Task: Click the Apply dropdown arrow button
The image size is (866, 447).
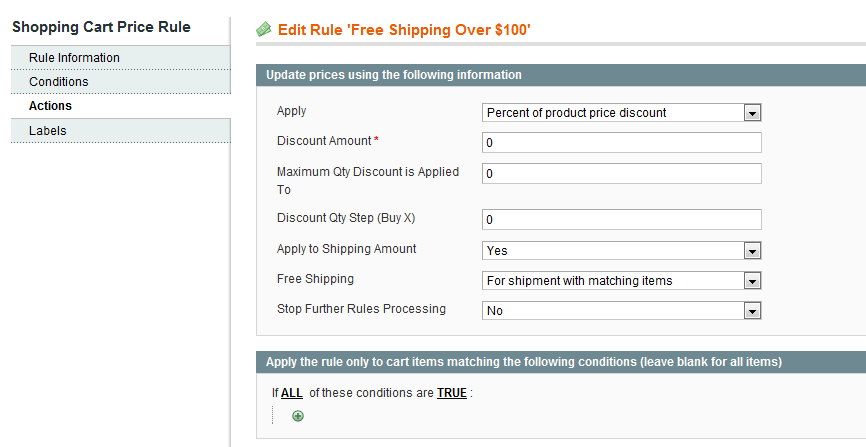Action: point(752,113)
